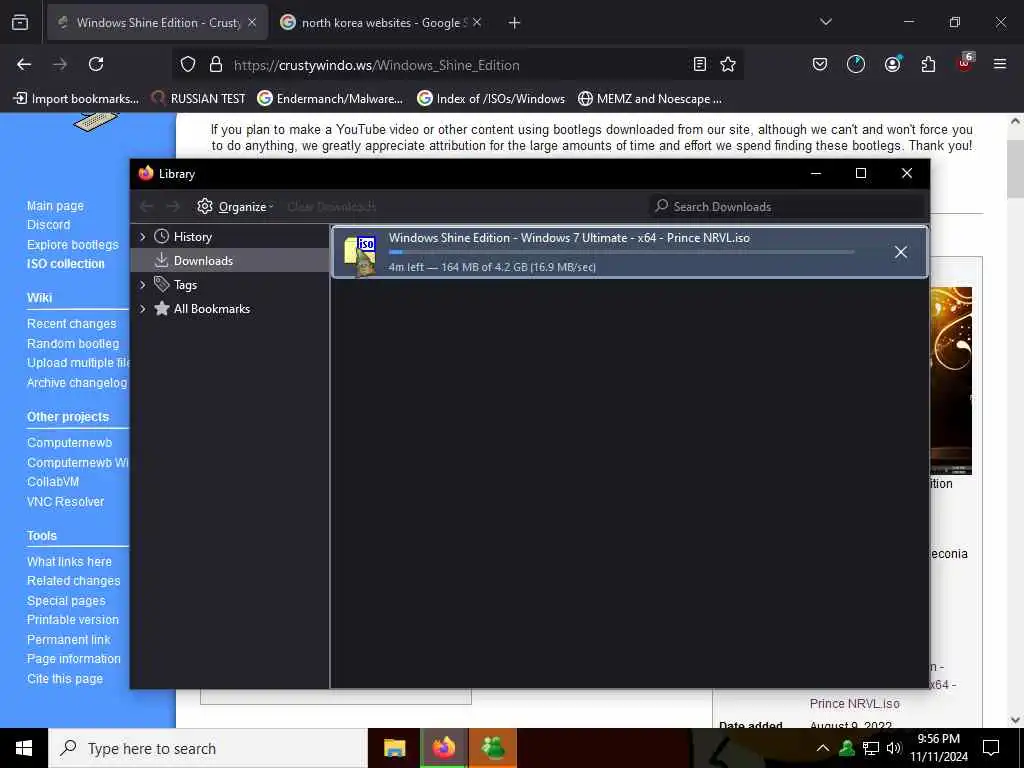
Task: Open Recent changes link
Action: point(71,324)
